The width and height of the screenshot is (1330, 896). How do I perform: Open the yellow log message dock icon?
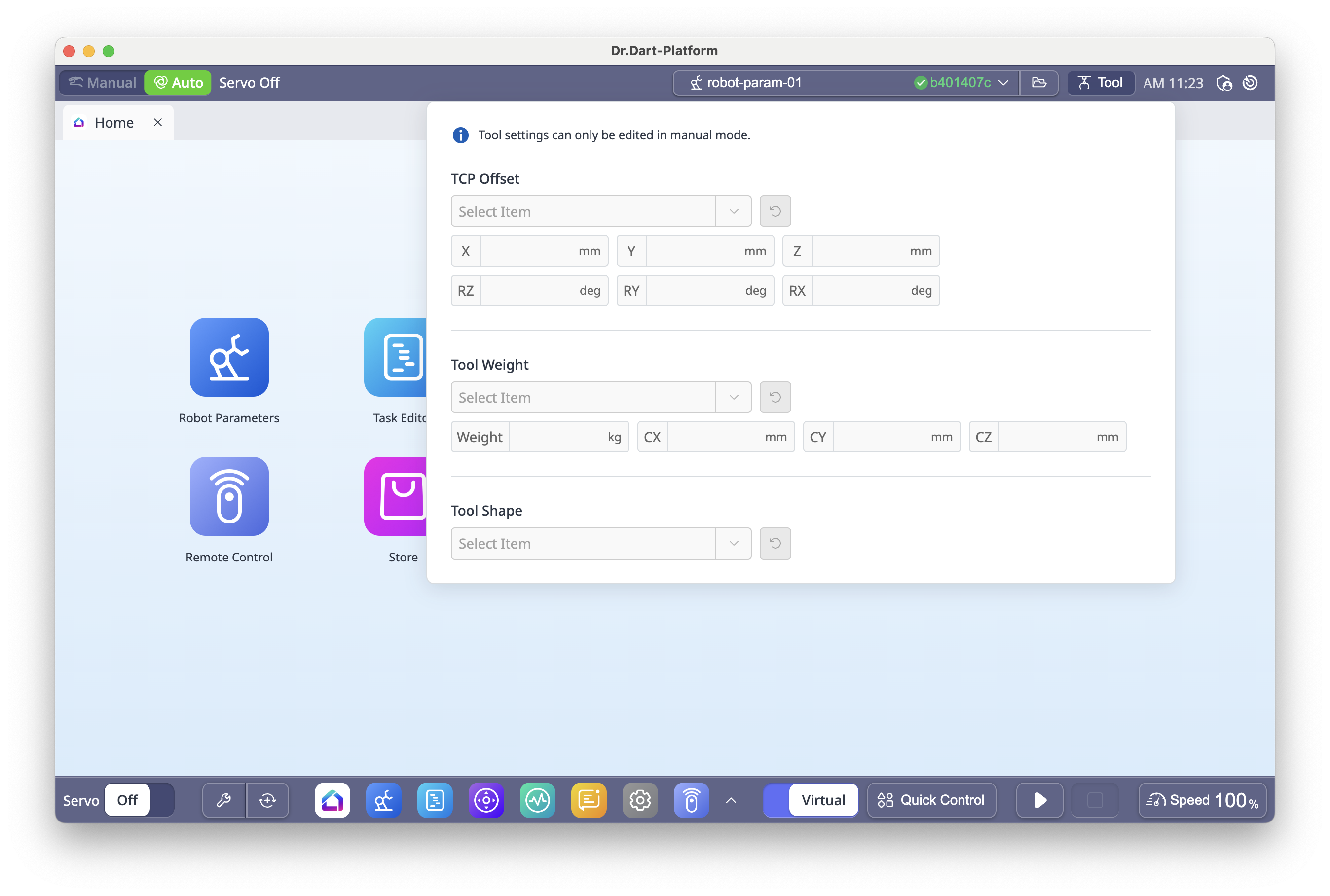tap(589, 800)
